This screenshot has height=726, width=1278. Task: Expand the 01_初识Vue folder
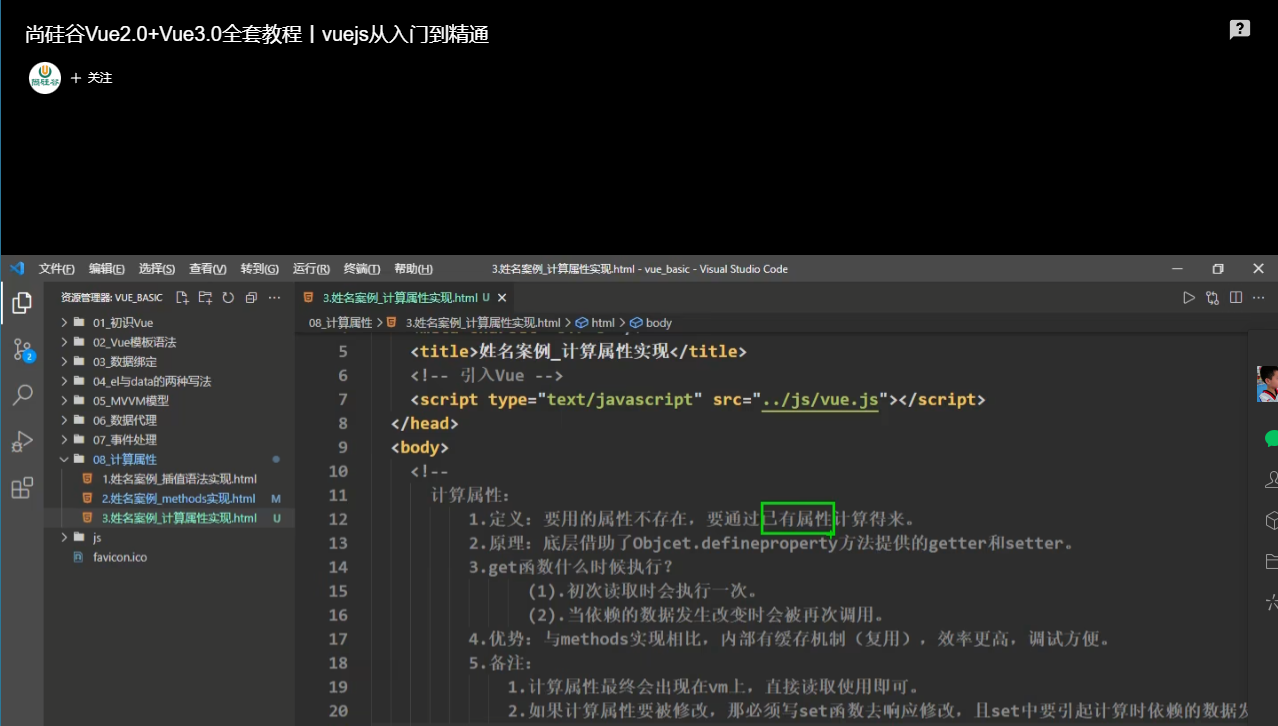pyautogui.click(x=122, y=323)
